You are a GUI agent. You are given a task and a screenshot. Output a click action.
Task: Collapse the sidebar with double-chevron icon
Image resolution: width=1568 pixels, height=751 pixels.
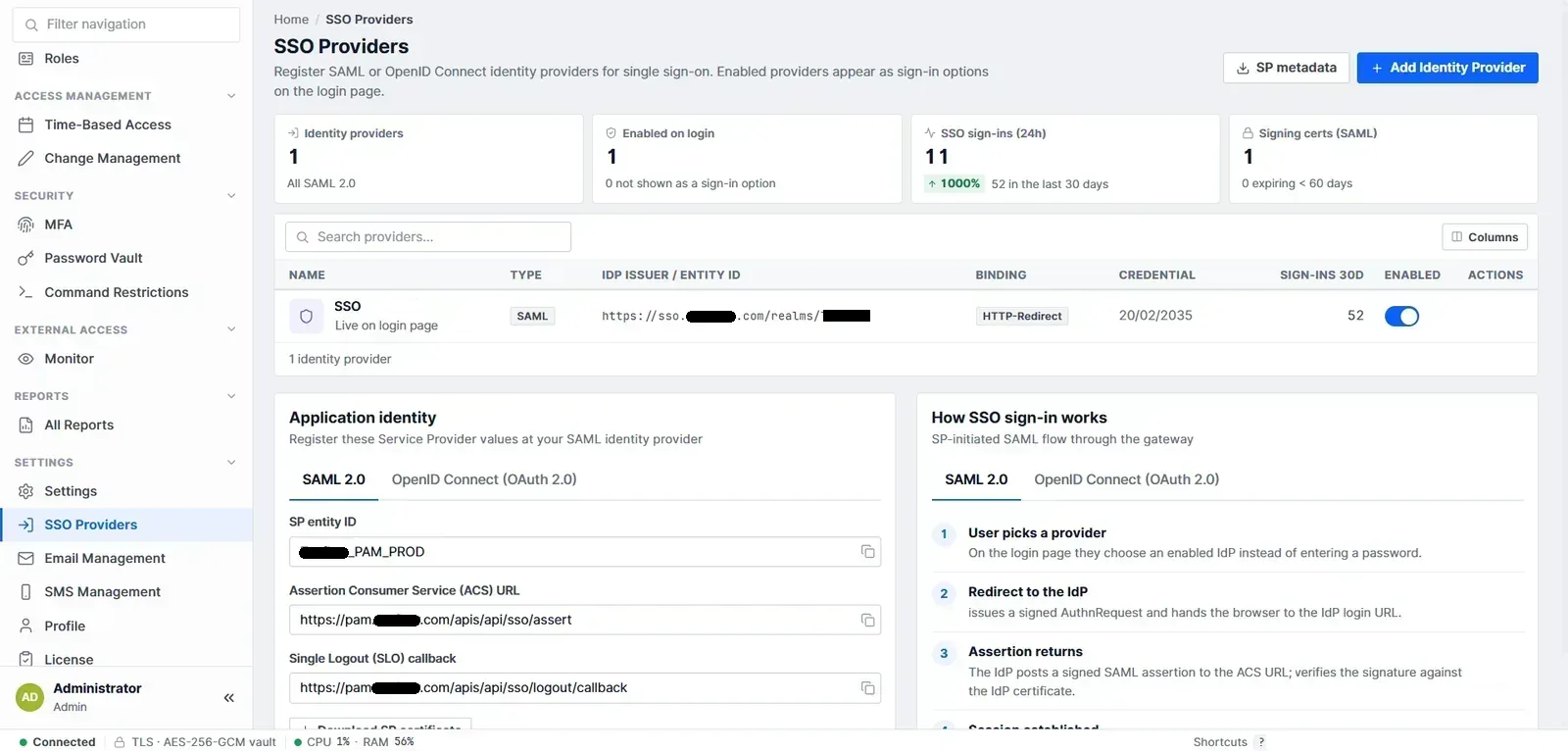tap(229, 698)
